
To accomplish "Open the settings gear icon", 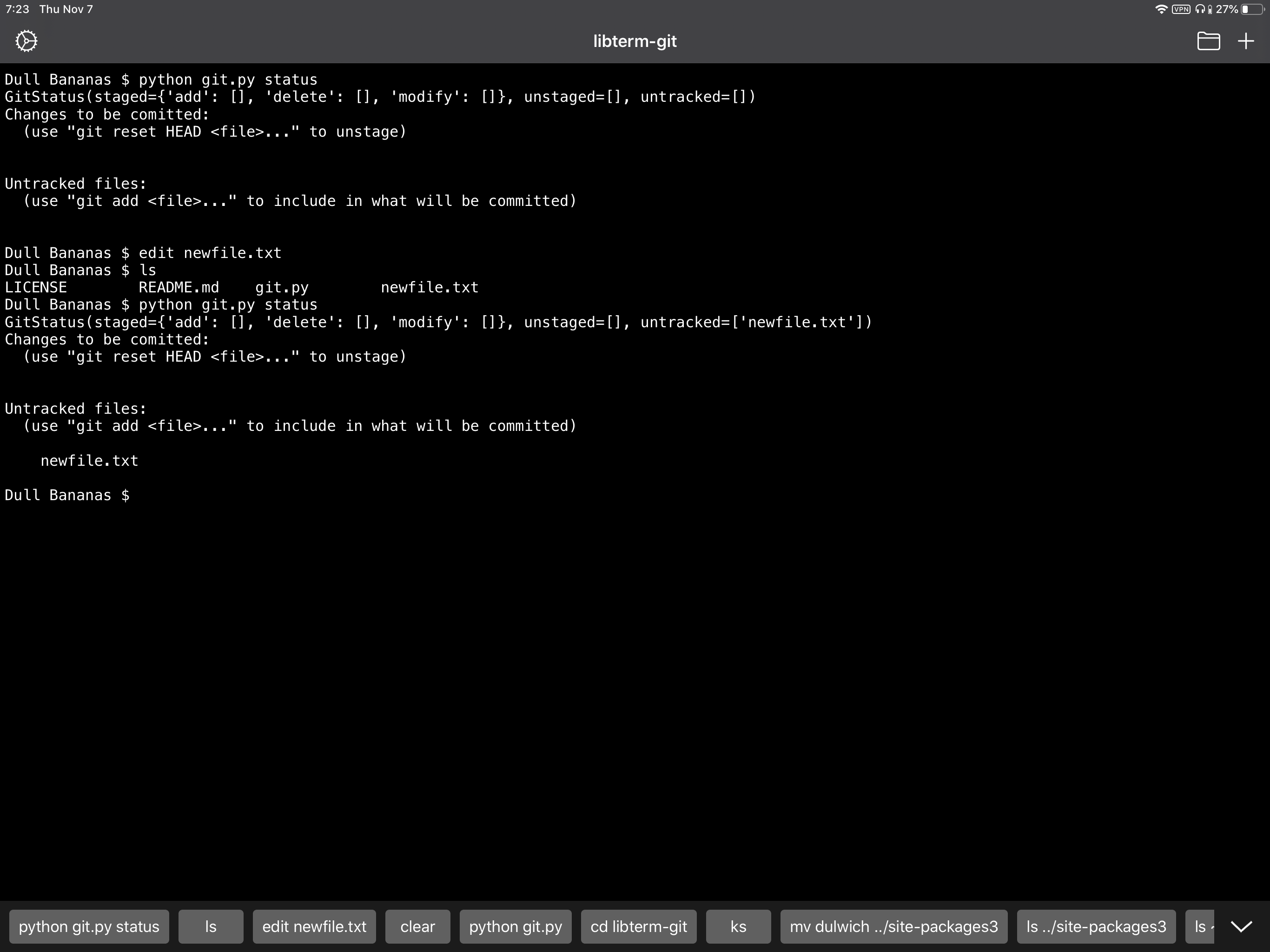I will point(26,41).
